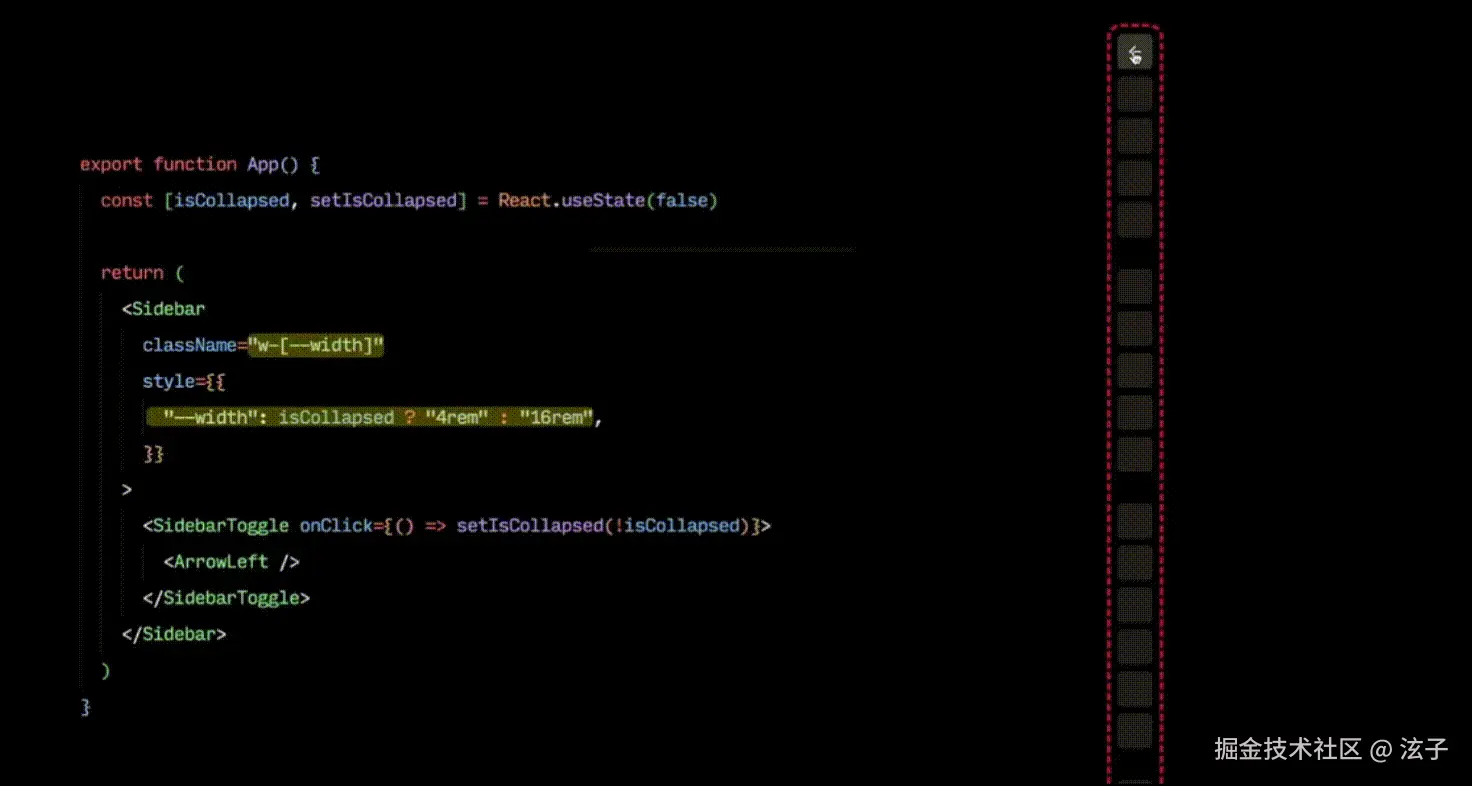Click the highlighted w-[--width] className value
The height and width of the screenshot is (786, 1472).
click(316, 345)
